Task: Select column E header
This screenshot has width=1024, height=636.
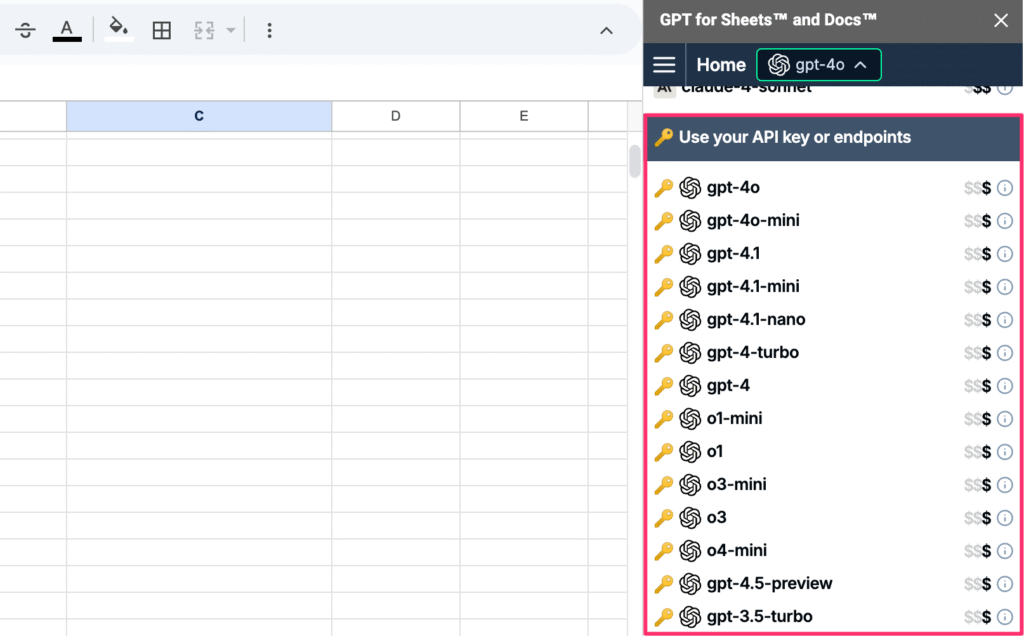Action: tap(524, 116)
